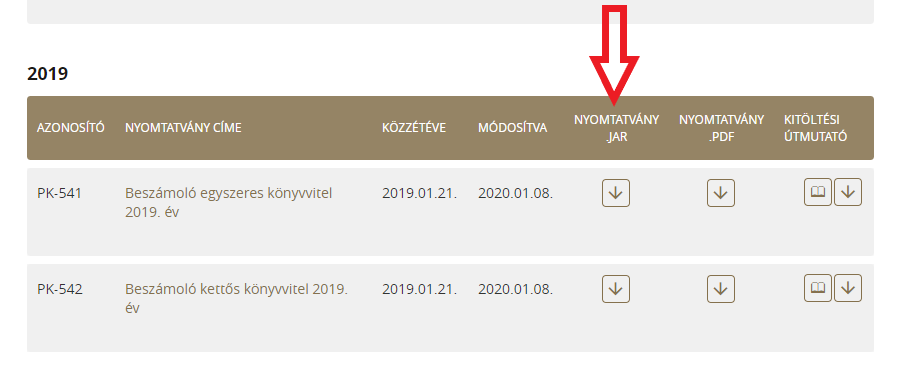Open PK-541 filling guide book icon
Image resolution: width=901 pixels, height=379 pixels.
(x=818, y=192)
